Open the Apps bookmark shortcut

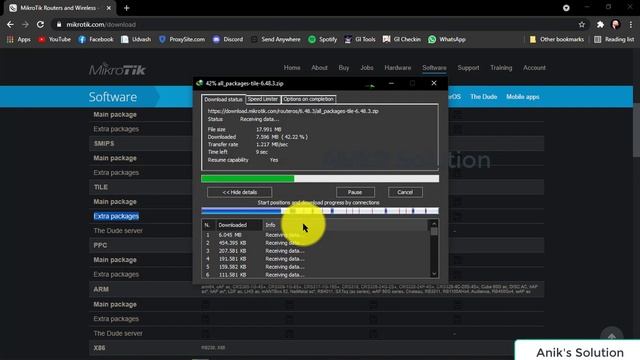19,40
